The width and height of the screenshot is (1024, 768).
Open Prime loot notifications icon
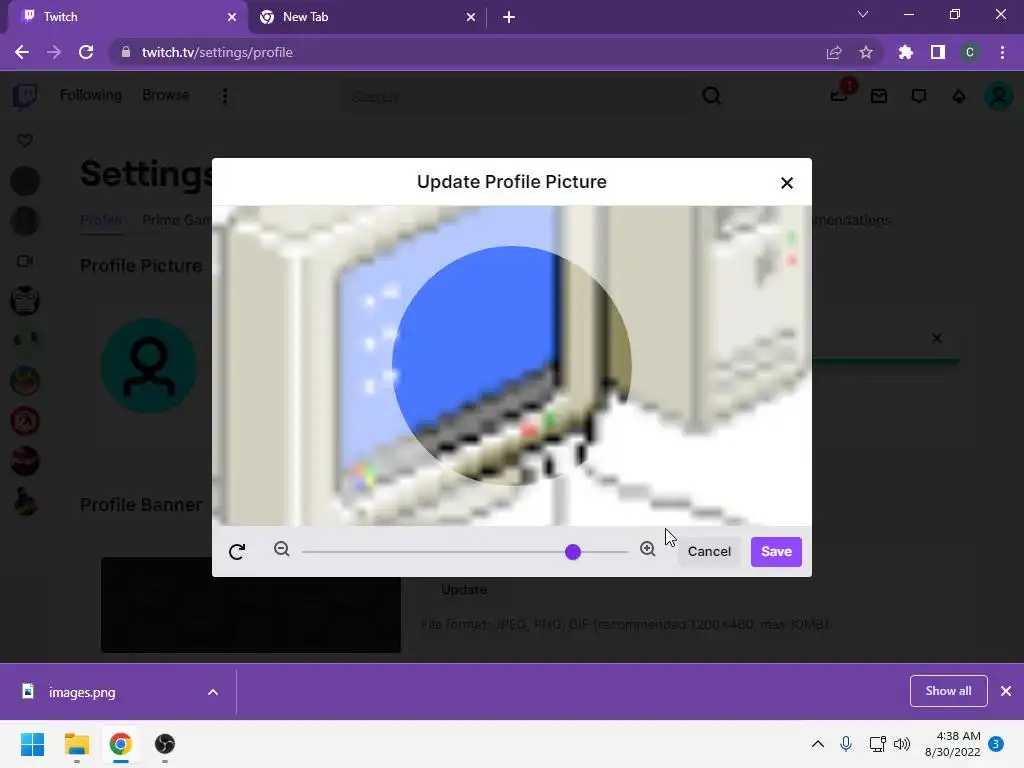840,95
